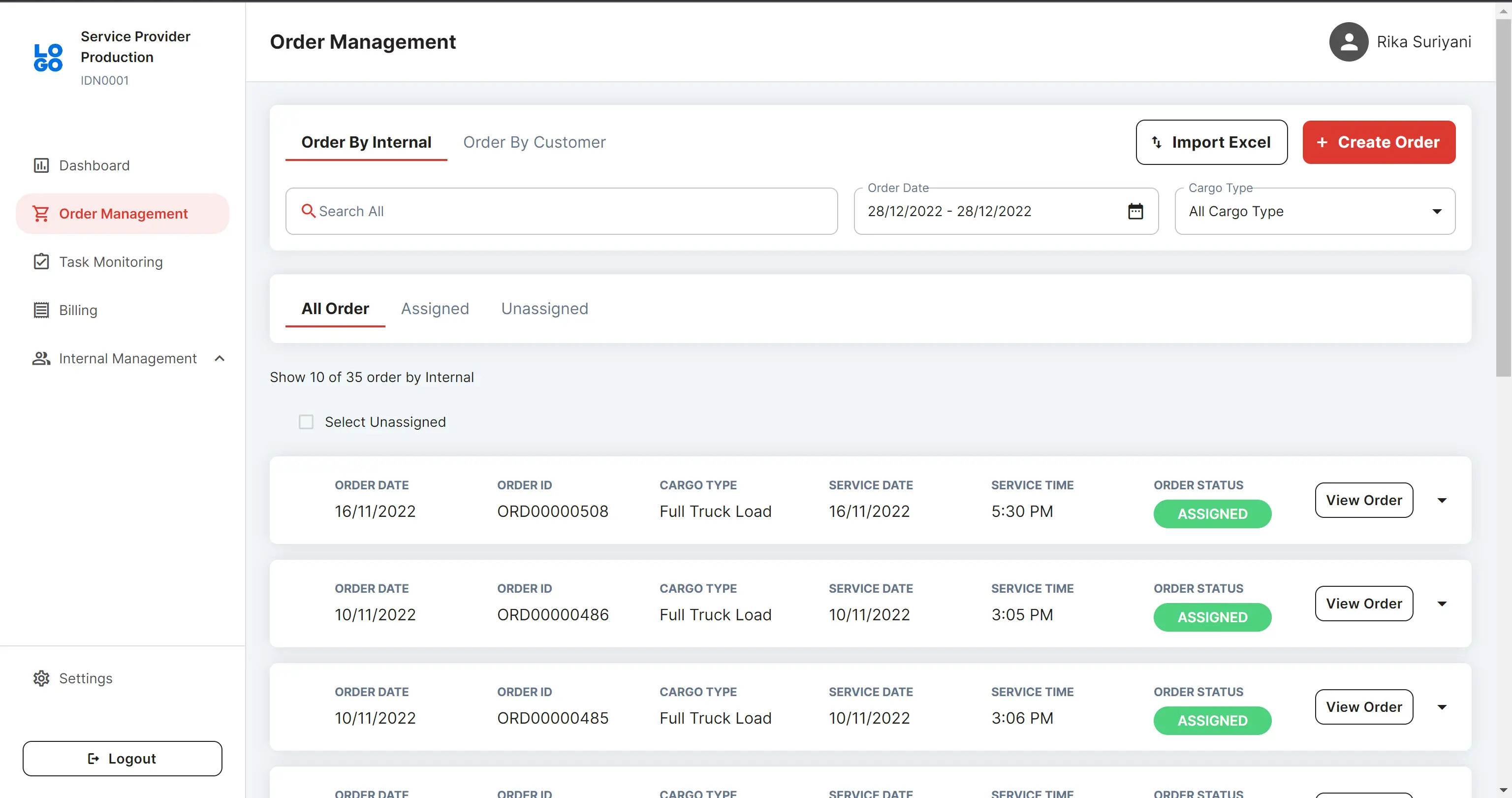Open the Order Date calendar icon

point(1135,211)
